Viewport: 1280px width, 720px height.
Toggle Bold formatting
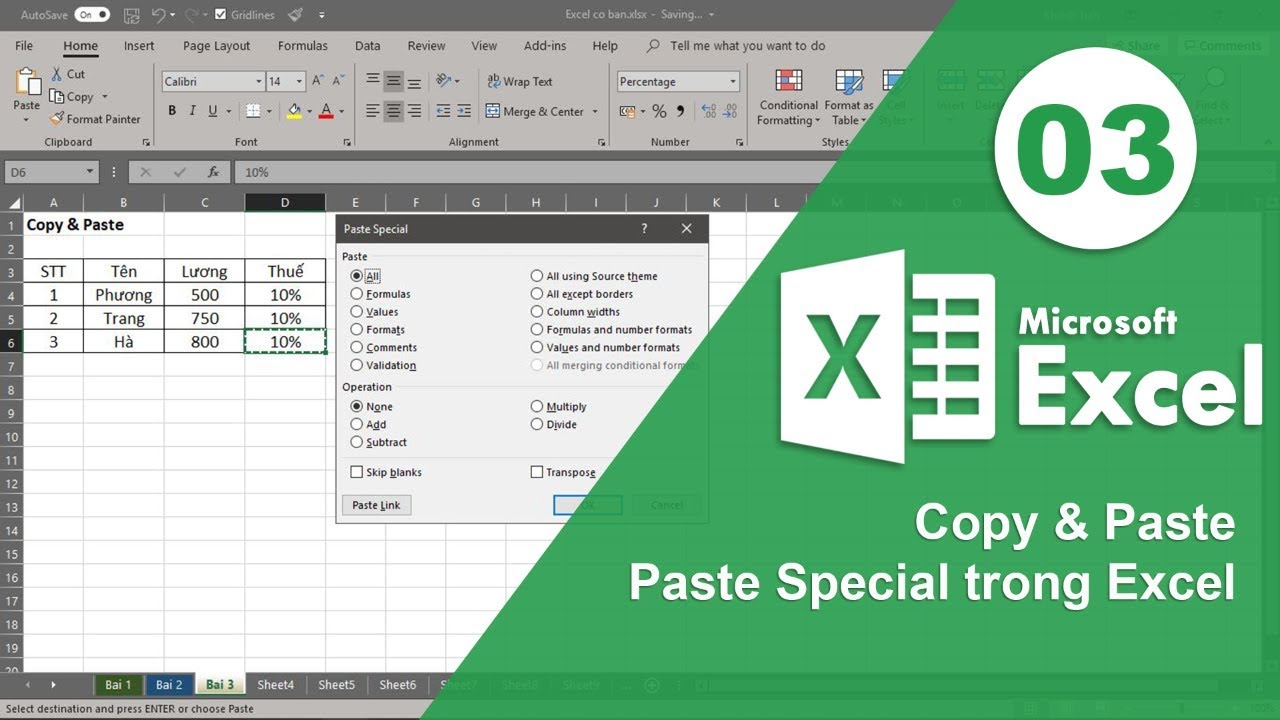pyautogui.click(x=172, y=111)
